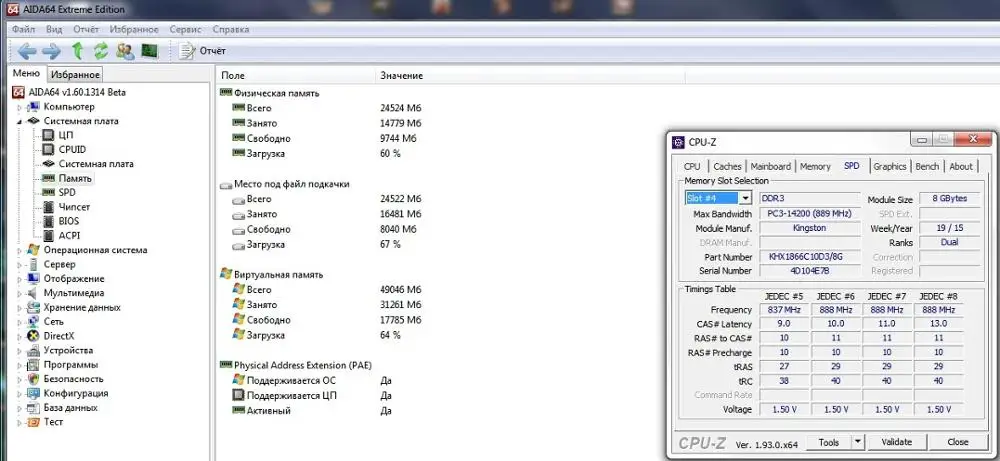The width and height of the screenshot is (1000, 461).
Task: Click the База данных tree icon
Action: (x=33, y=408)
